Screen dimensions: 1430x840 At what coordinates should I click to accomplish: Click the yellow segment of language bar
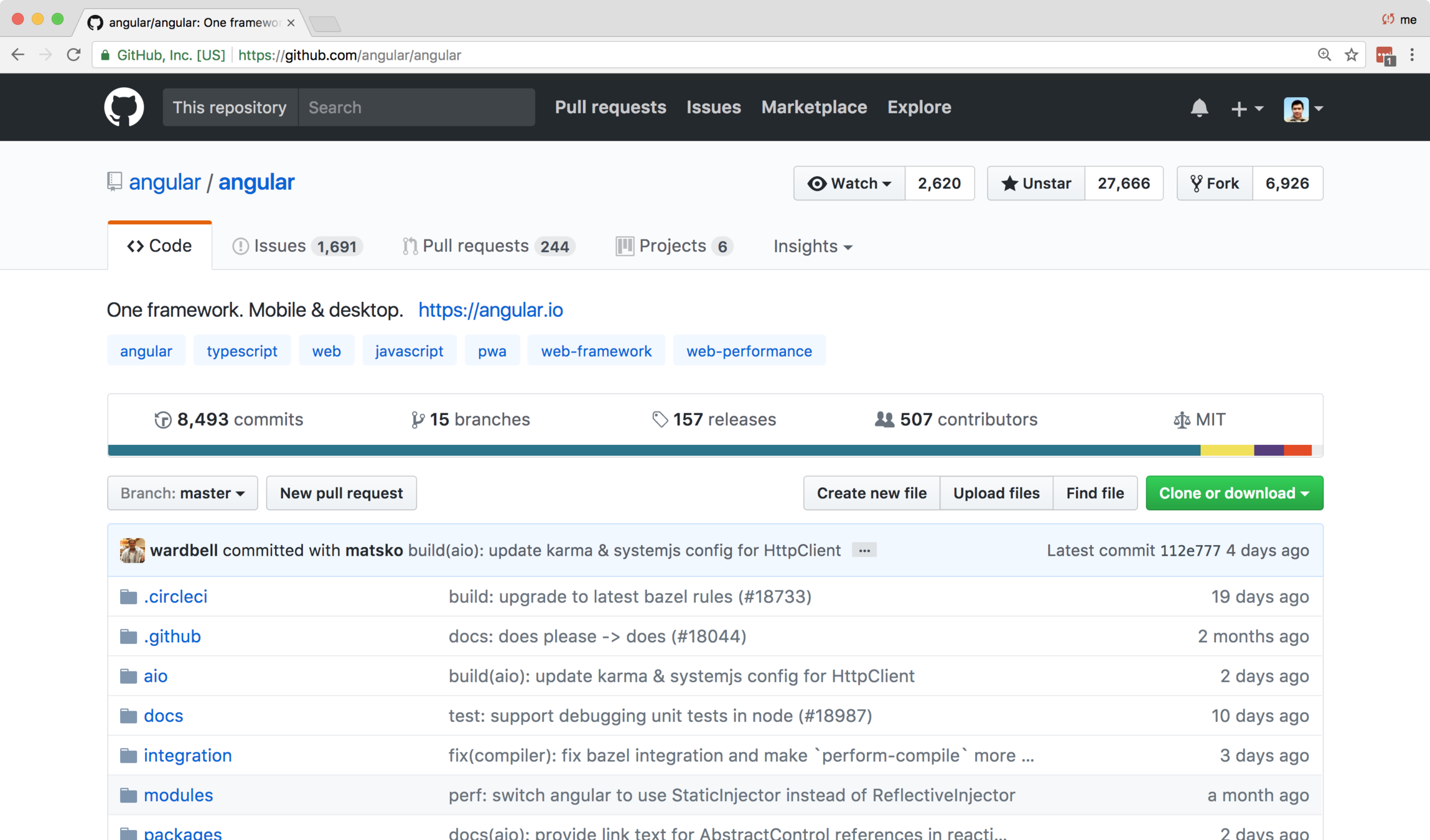(x=1226, y=450)
